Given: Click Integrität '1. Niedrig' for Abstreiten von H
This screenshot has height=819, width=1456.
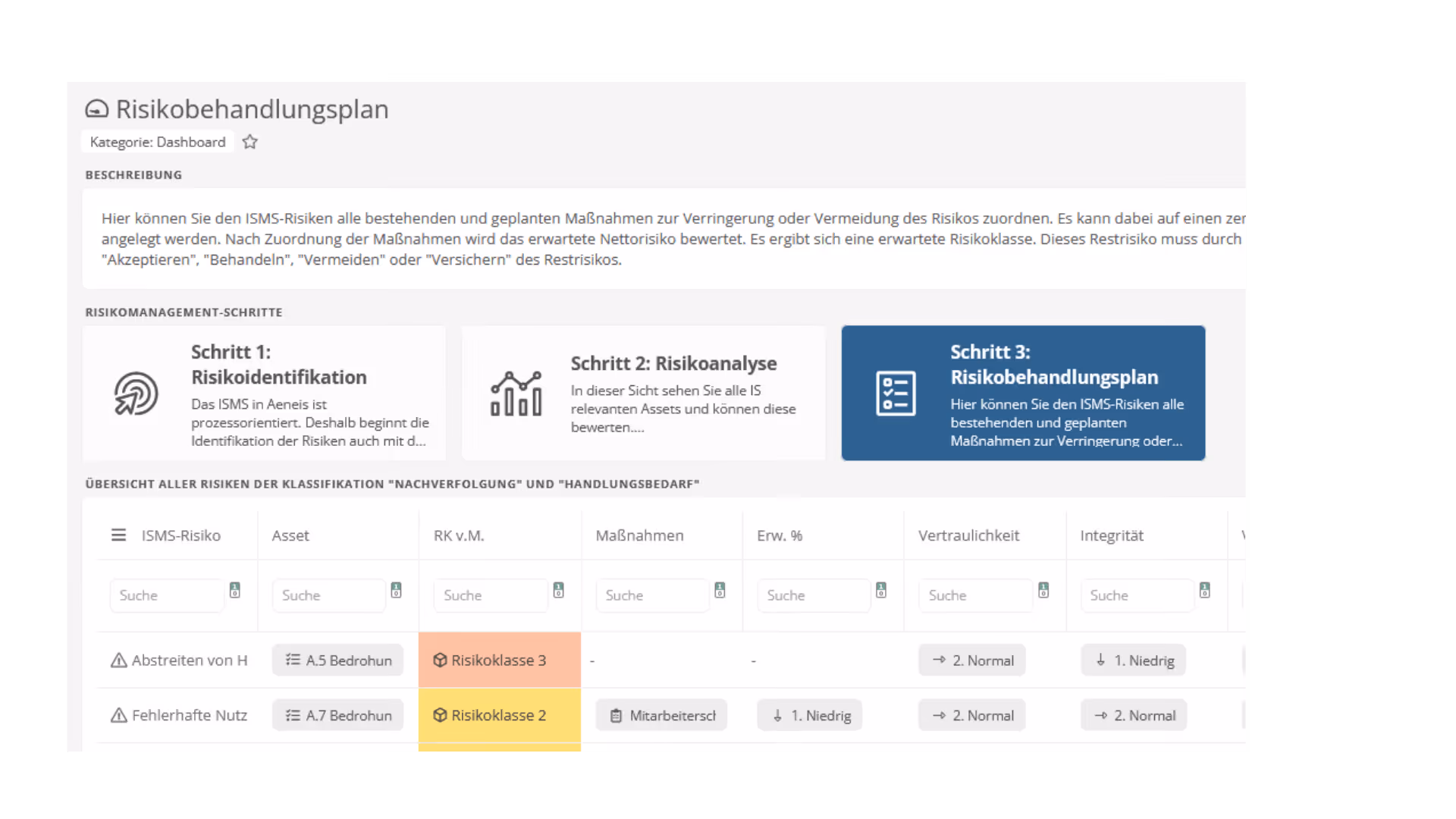Looking at the screenshot, I should (x=1134, y=661).
